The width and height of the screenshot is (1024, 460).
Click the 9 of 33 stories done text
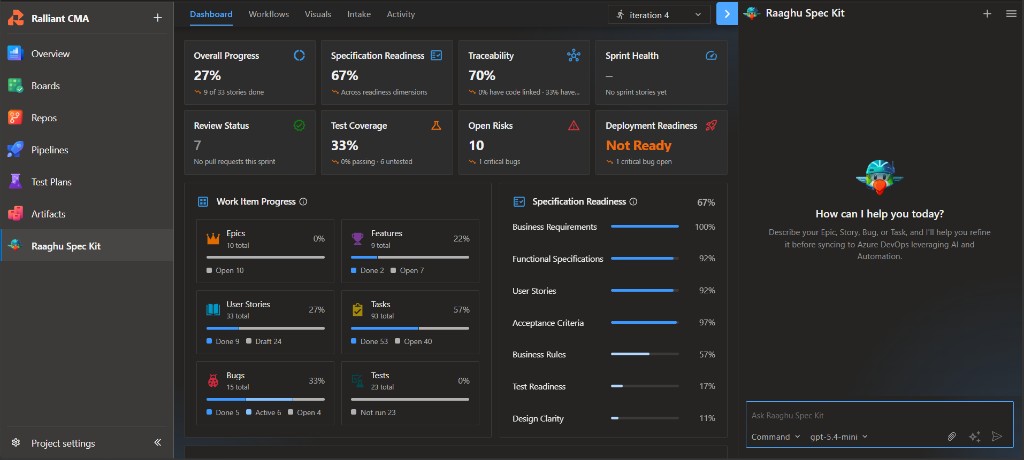(233, 92)
